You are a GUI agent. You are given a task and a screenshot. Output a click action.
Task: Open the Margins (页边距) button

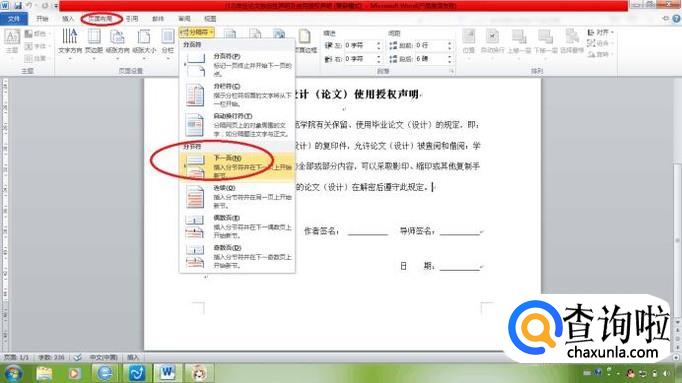tap(94, 42)
